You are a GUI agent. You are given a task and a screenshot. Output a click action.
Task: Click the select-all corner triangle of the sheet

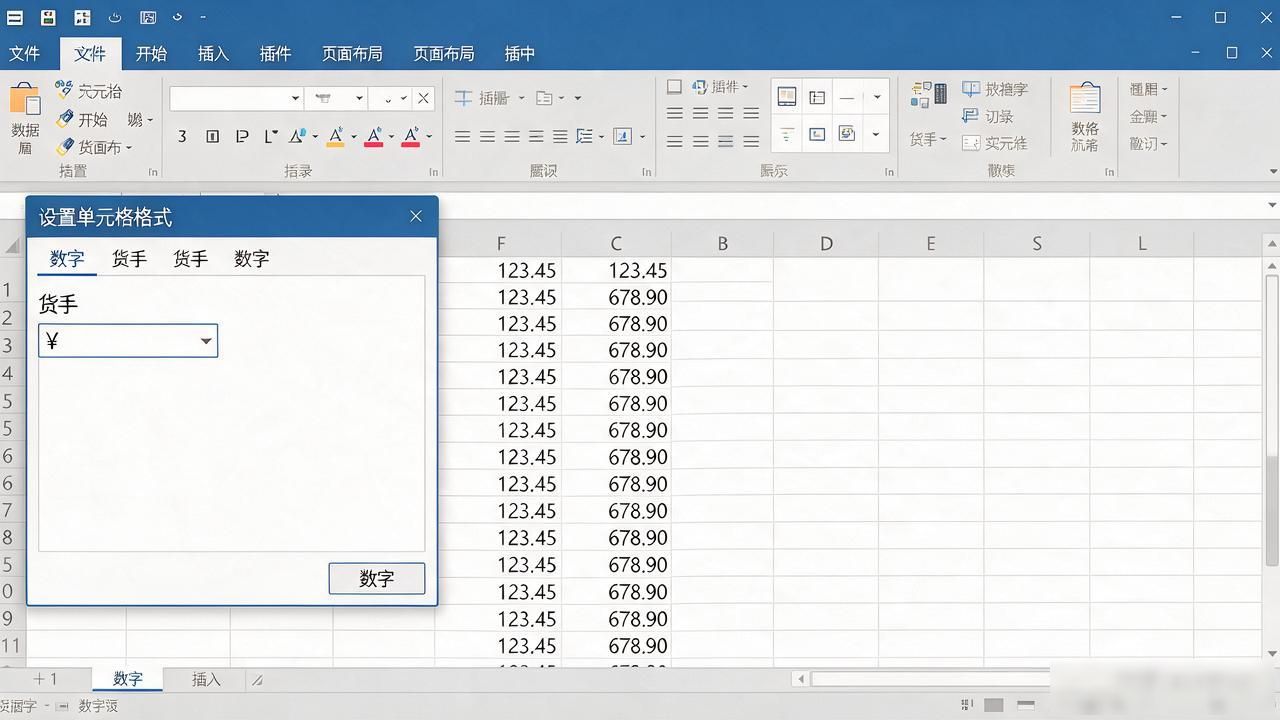click(x=12, y=246)
